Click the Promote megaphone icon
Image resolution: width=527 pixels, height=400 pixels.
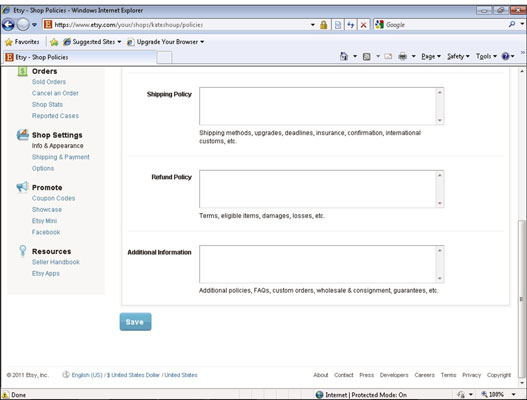tap(22, 187)
